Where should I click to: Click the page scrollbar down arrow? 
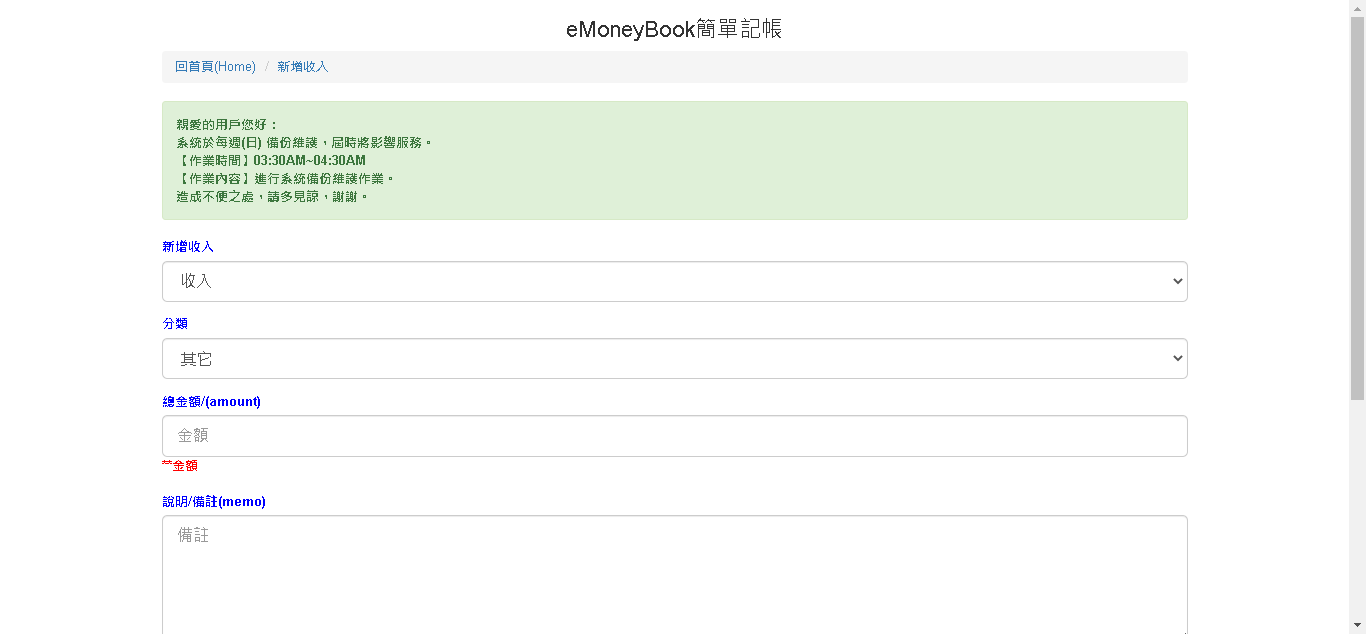click(x=1357, y=626)
